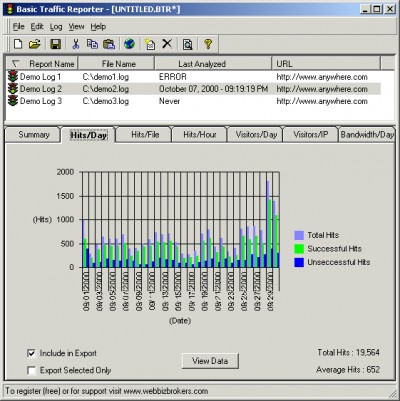This screenshot has height=401, width=400.
Task: Click the ERROR status cell
Action: pyautogui.click(x=173, y=77)
